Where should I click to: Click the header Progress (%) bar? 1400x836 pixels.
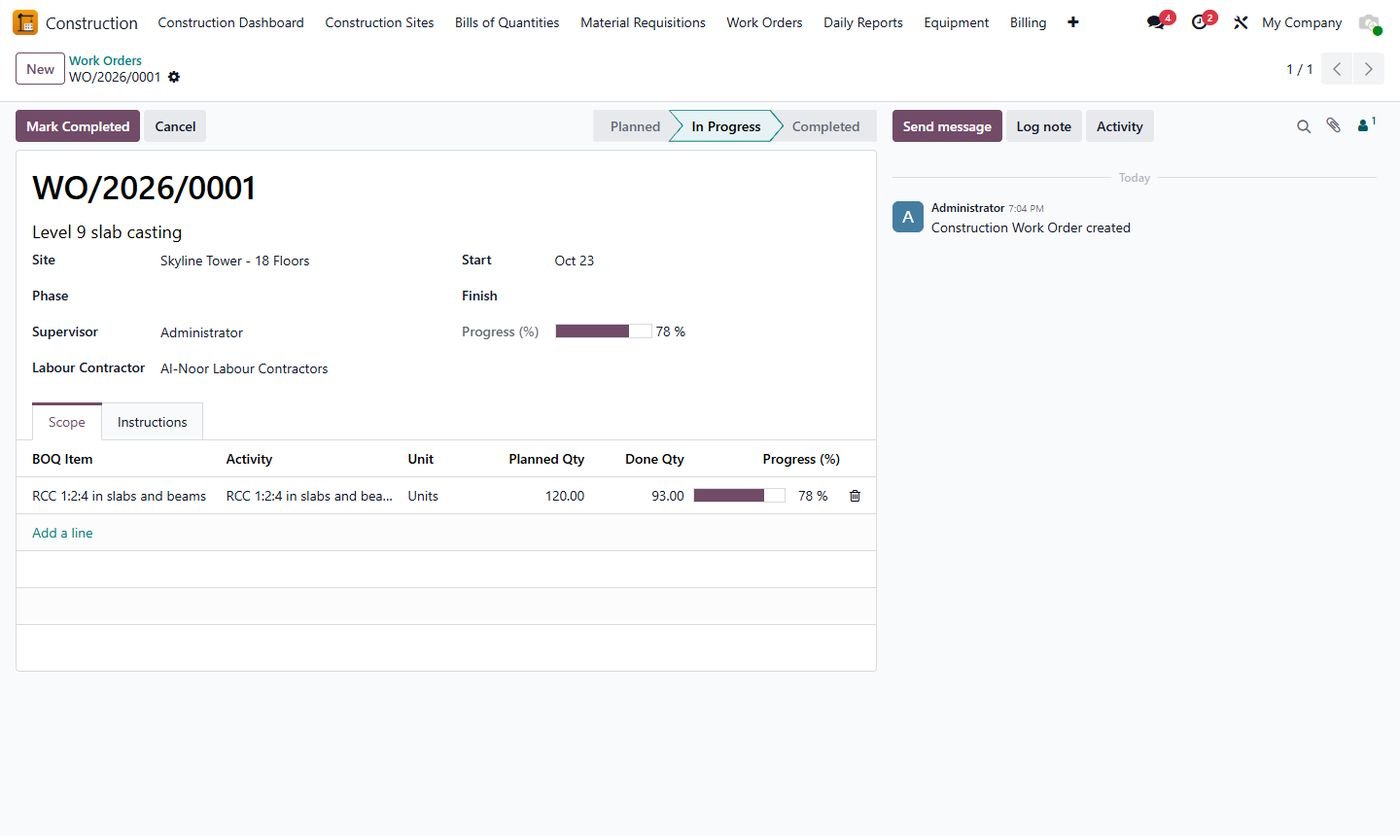[x=604, y=331]
